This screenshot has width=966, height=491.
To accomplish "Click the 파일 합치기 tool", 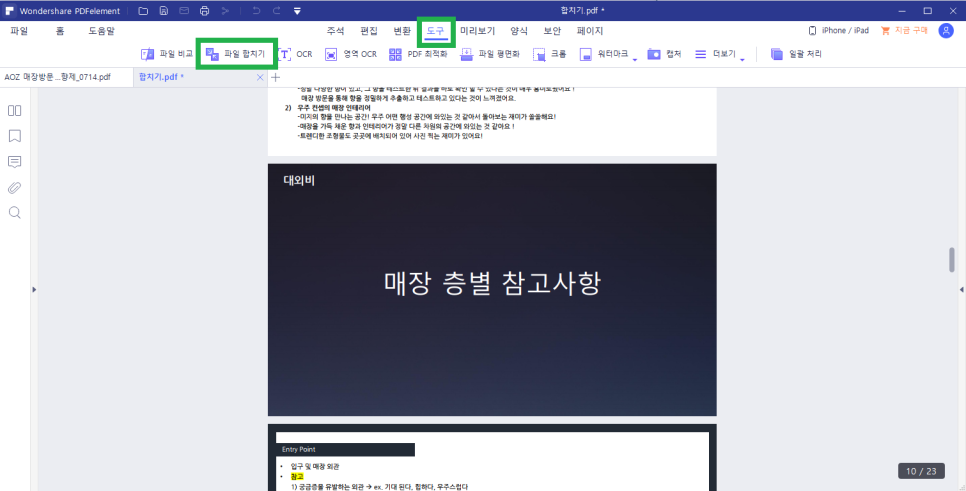I will [235, 54].
